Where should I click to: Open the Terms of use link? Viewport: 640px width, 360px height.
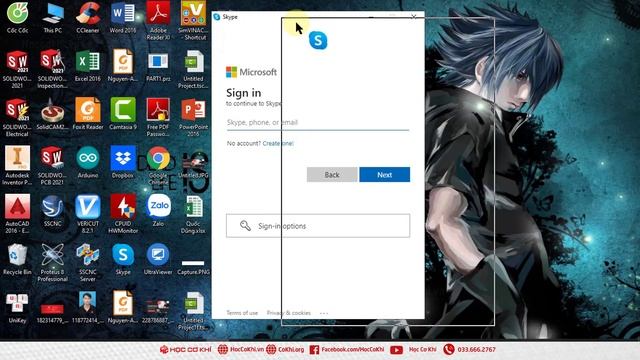point(242,313)
